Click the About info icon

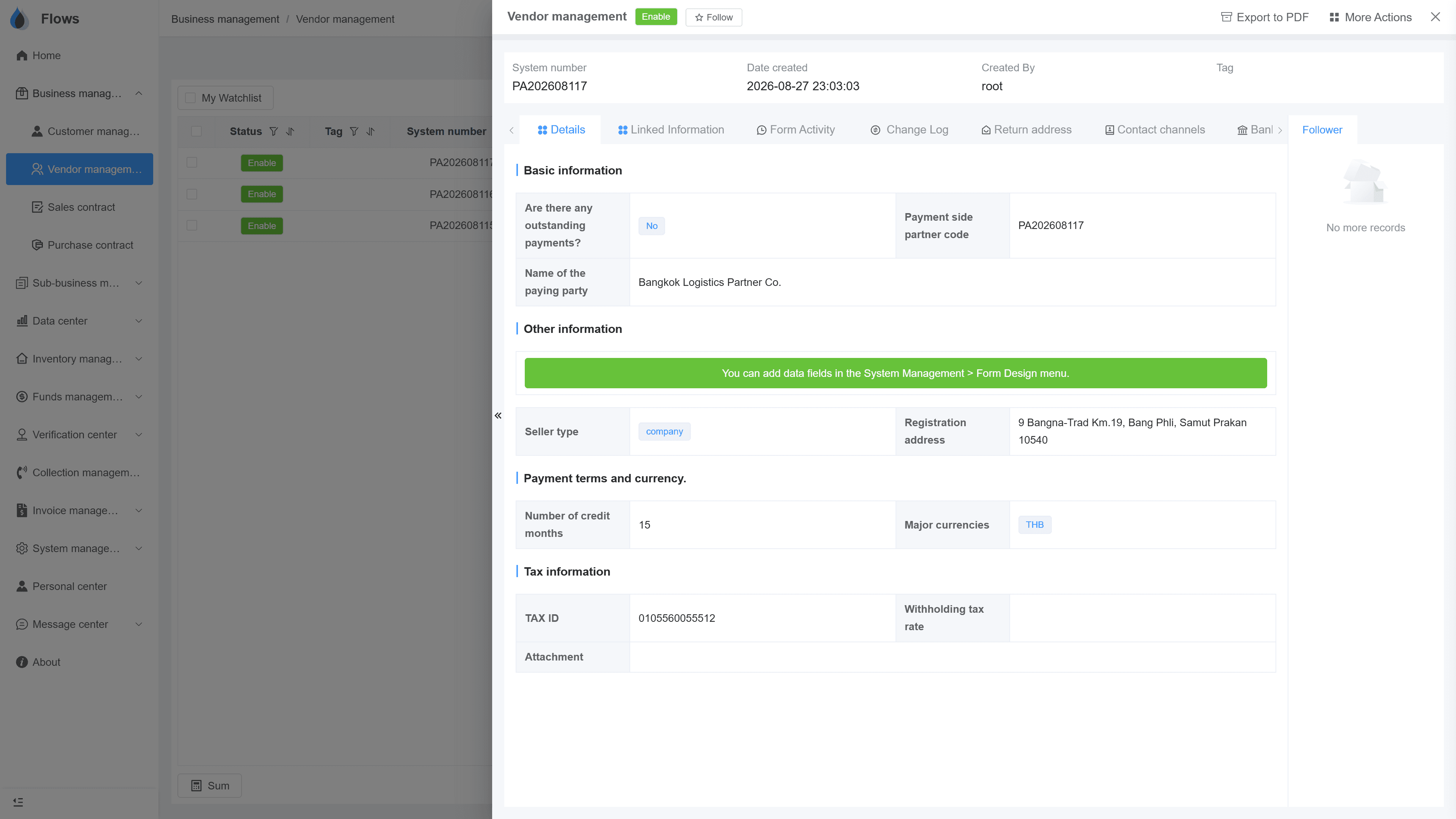(x=22, y=661)
